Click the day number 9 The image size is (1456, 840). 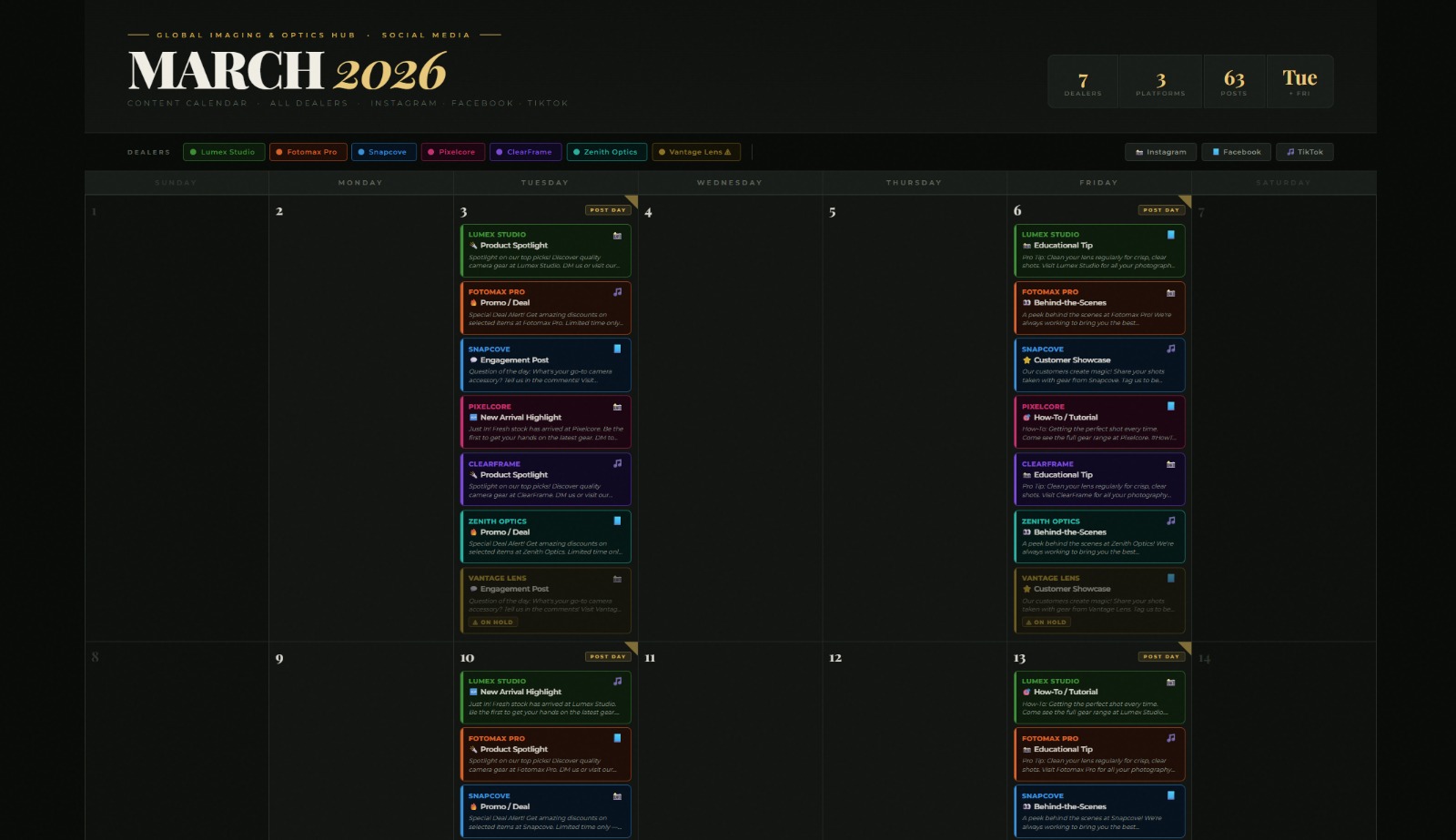pyautogui.click(x=279, y=658)
